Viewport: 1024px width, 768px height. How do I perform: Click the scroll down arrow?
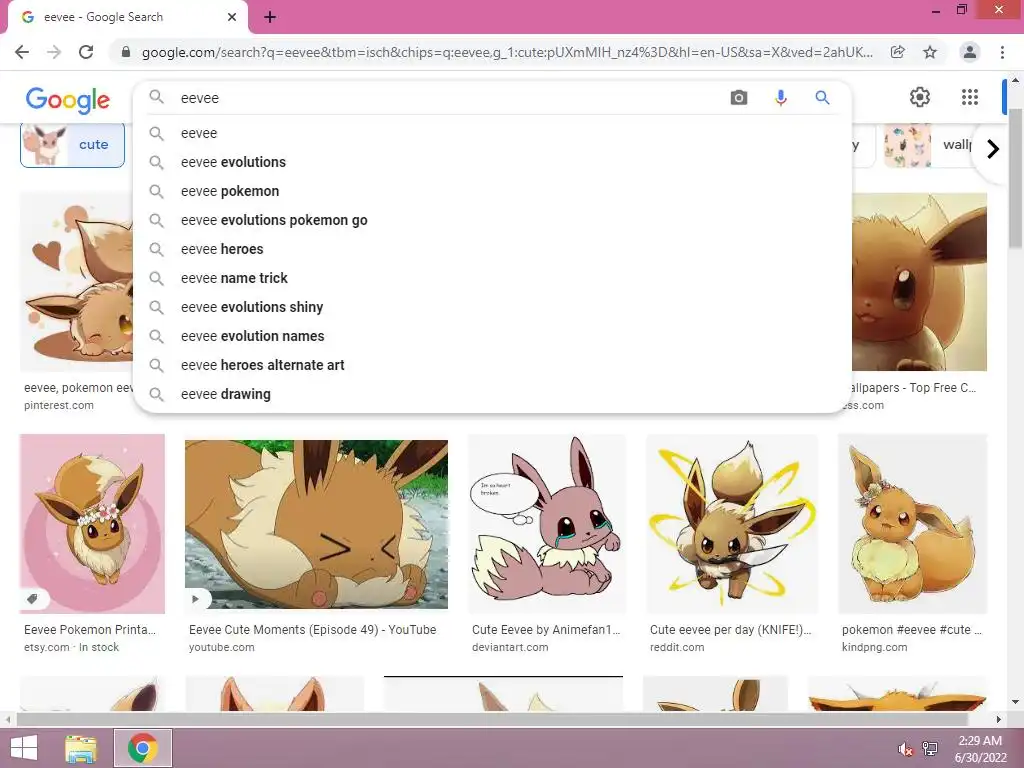point(1016,702)
